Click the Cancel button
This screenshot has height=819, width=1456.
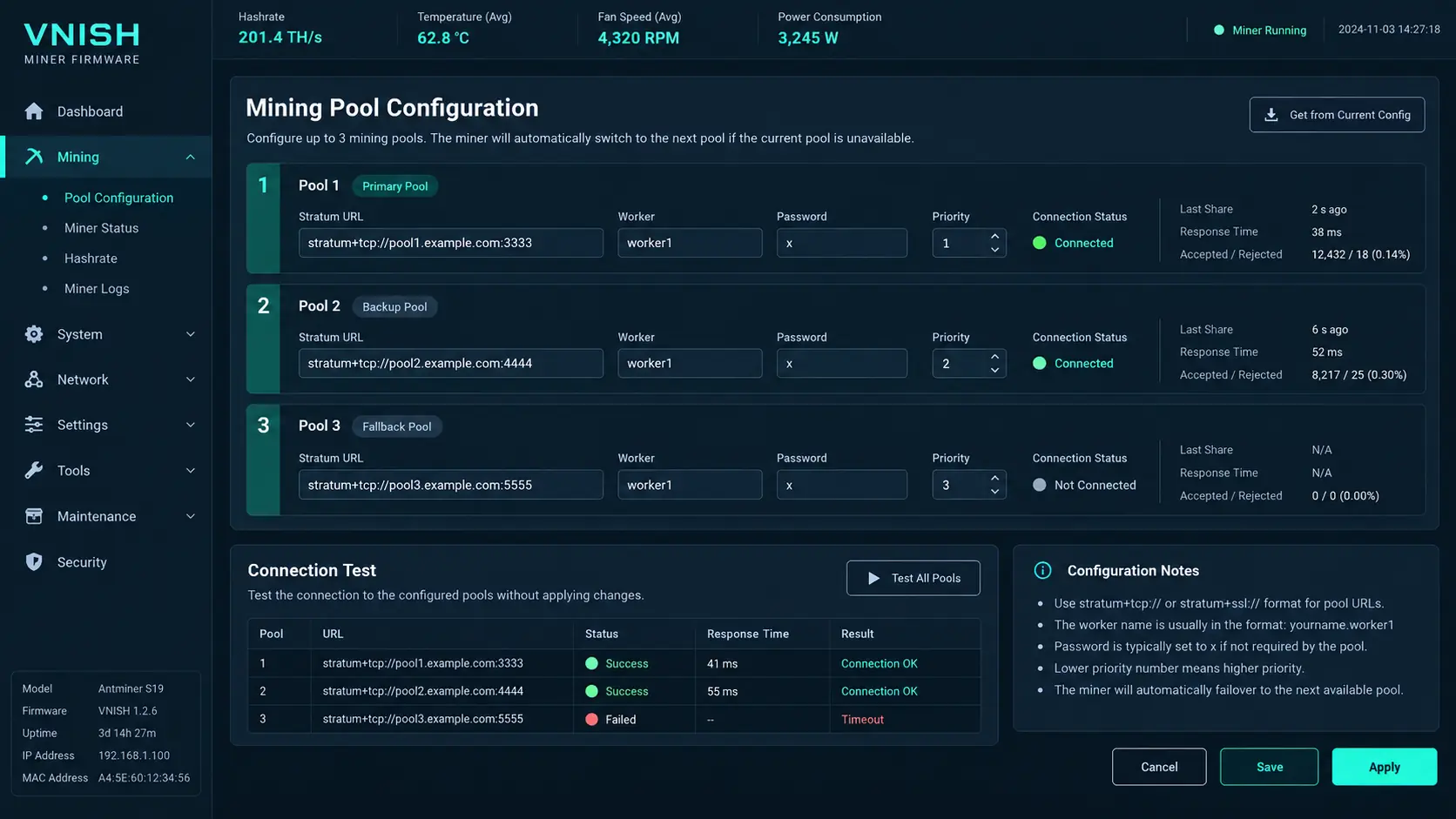click(x=1159, y=767)
